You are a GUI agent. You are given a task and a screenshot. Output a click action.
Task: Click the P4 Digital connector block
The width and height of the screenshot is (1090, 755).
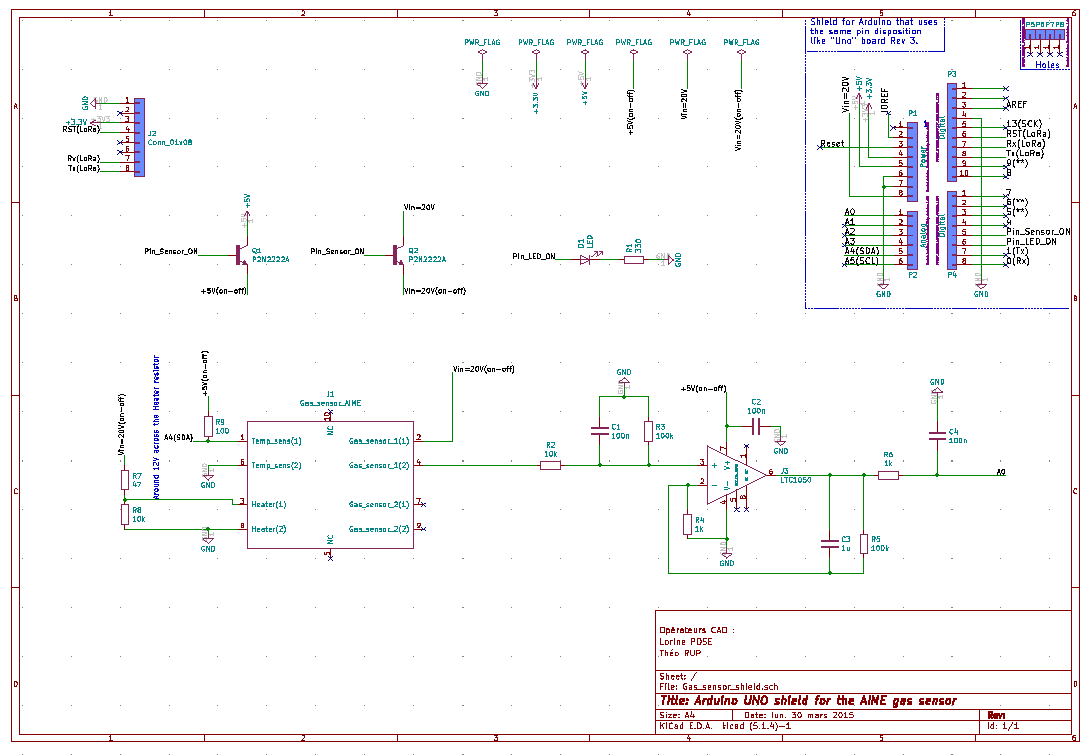pos(952,230)
